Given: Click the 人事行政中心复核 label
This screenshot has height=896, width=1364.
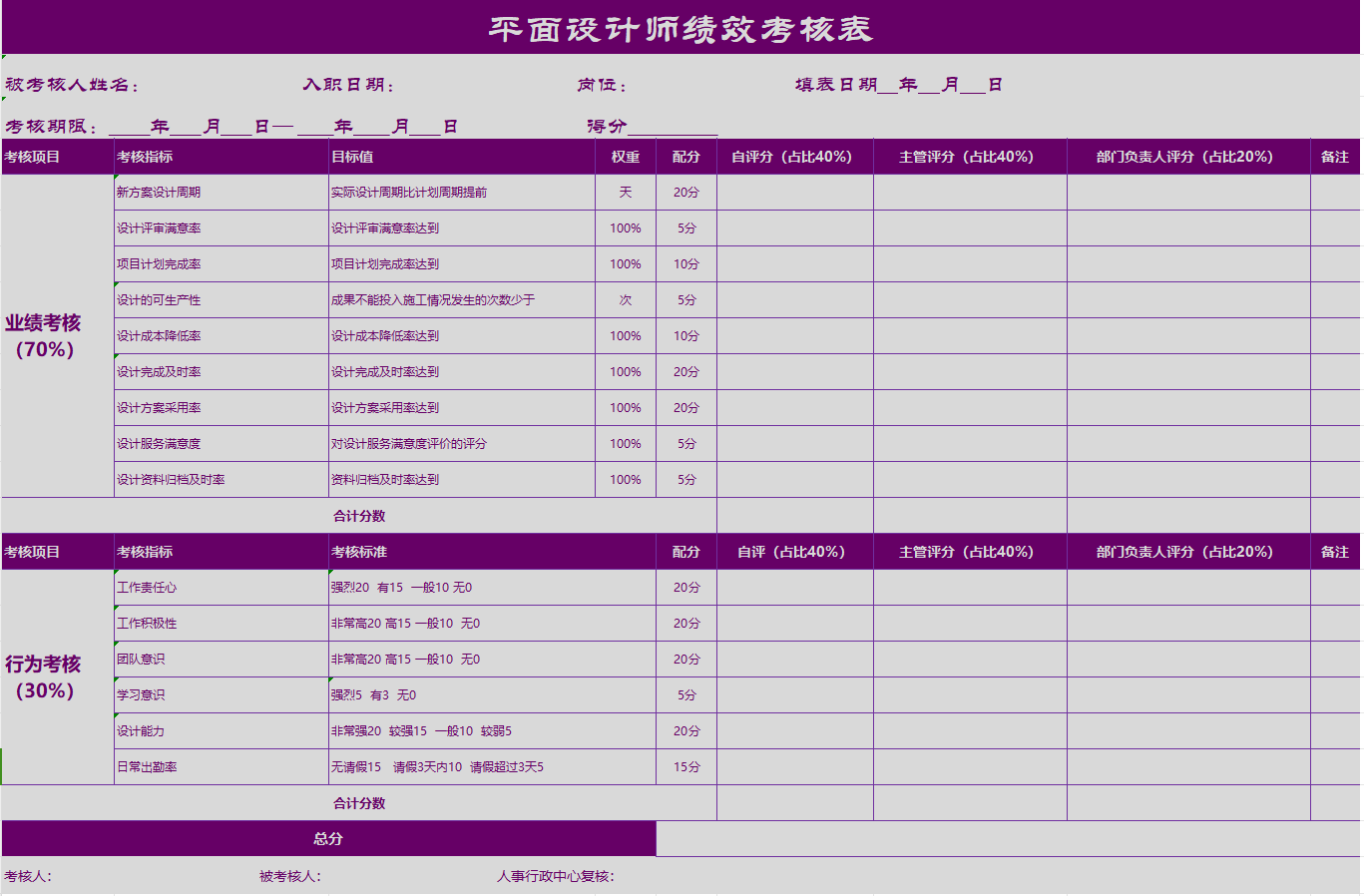Looking at the screenshot, I should tap(556, 877).
